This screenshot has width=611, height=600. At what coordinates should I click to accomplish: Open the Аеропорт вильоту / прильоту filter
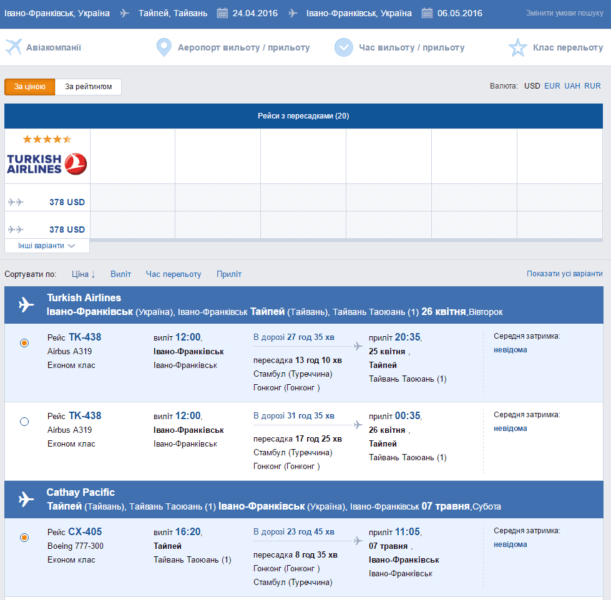[x=244, y=48]
